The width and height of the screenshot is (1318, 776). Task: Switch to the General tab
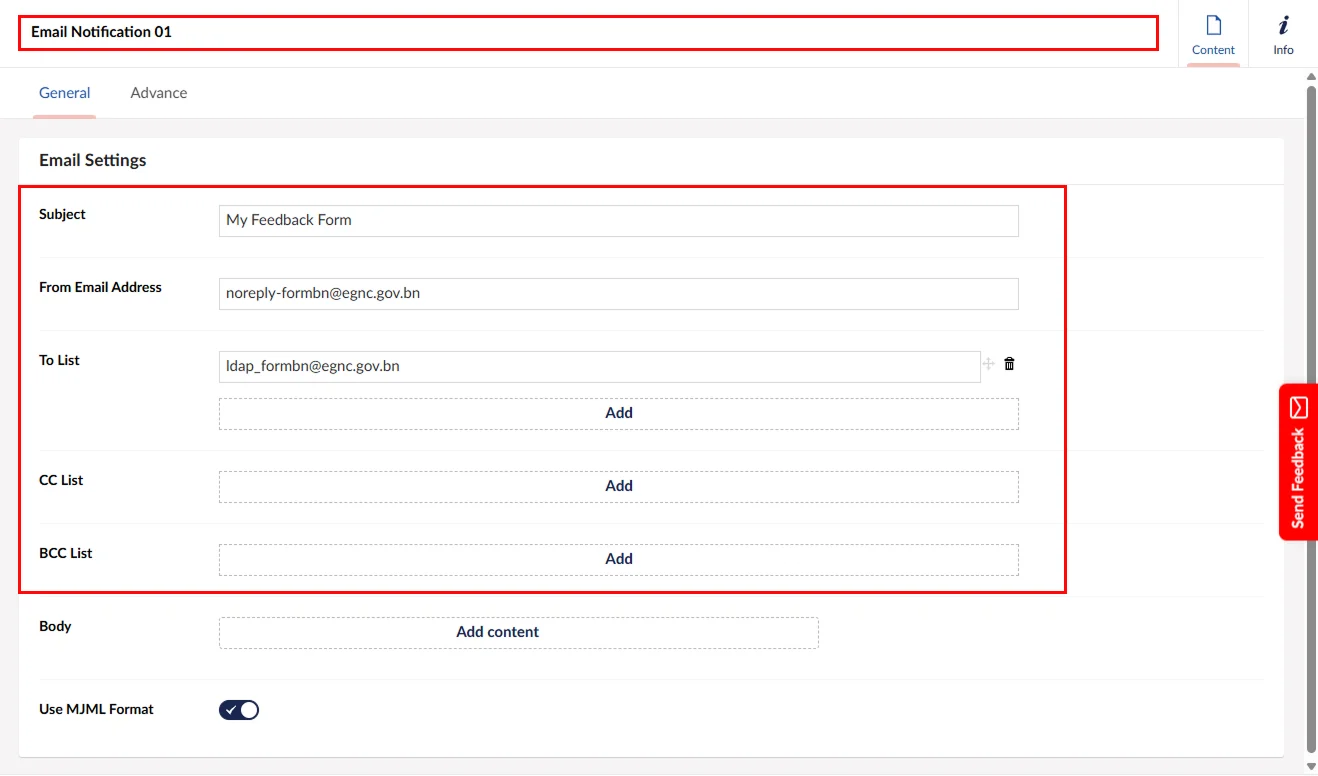65,93
